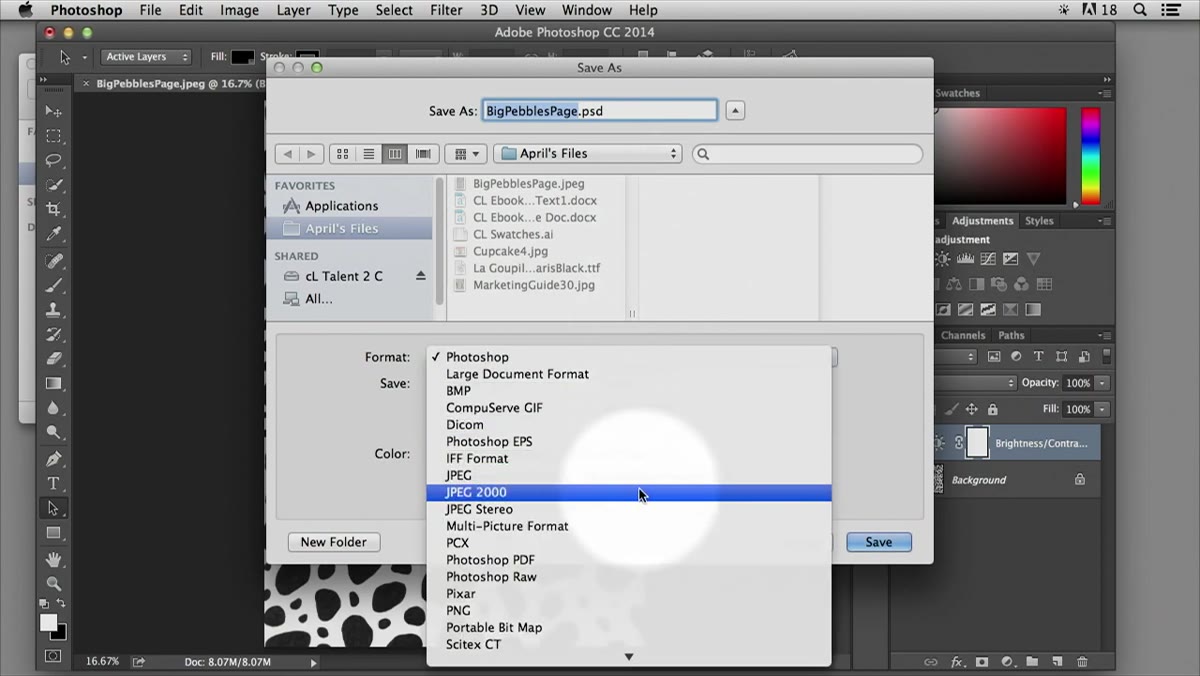Select the Spot Healing Brush tool

coord(54,260)
